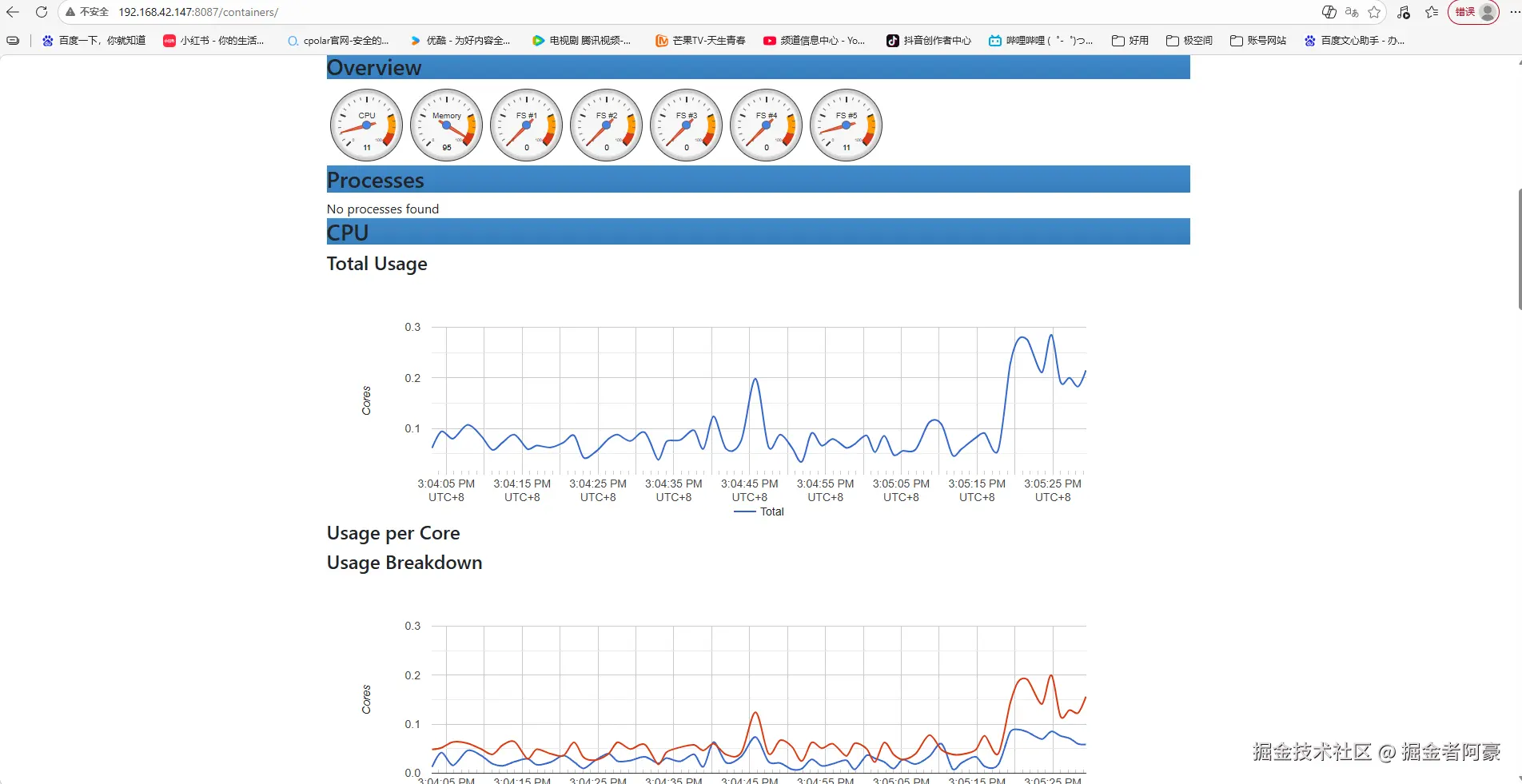Click the FS #4 gauge
The width and height of the screenshot is (1522, 784).
(x=767, y=125)
